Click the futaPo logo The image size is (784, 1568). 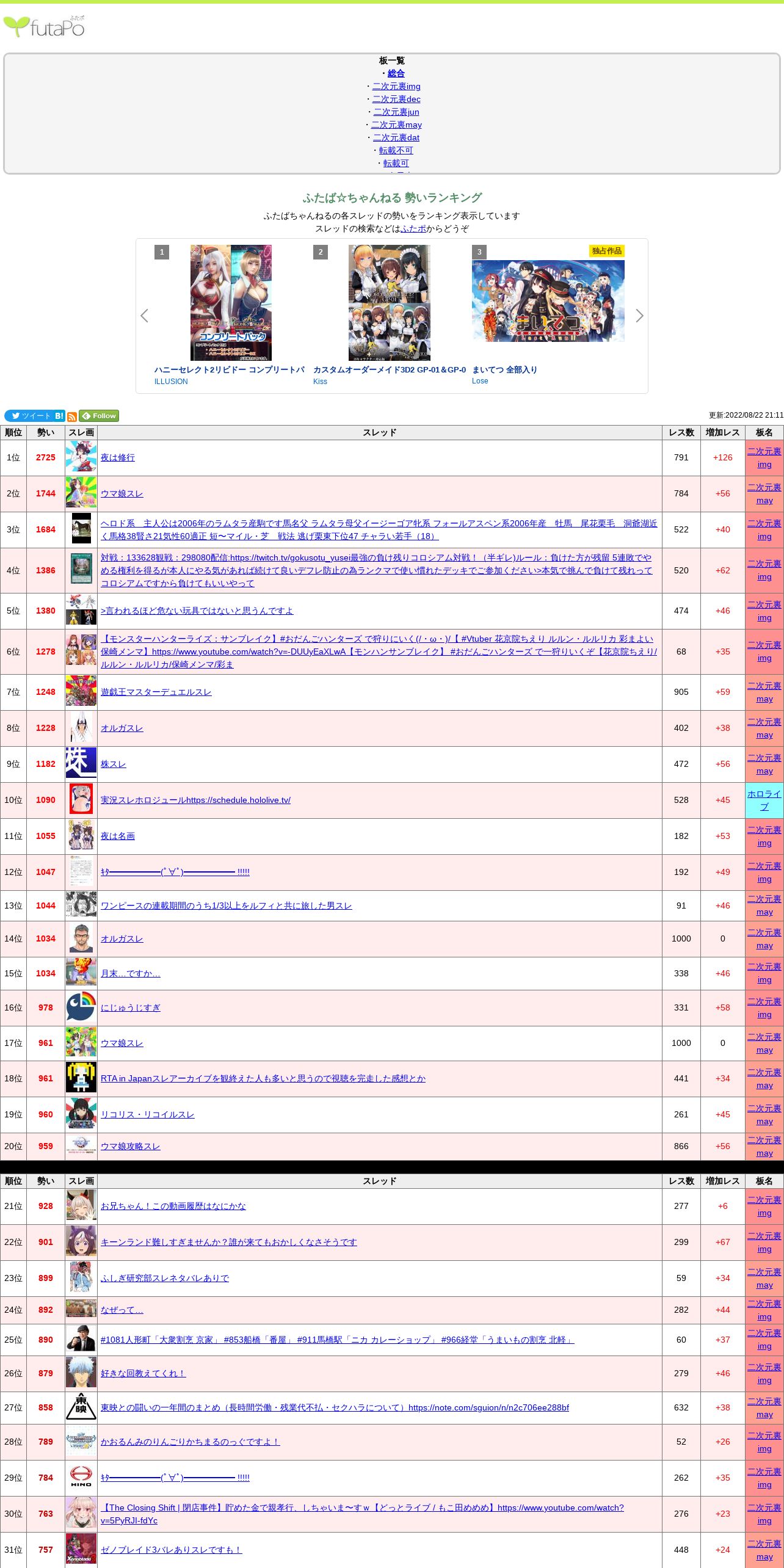click(x=44, y=27)
